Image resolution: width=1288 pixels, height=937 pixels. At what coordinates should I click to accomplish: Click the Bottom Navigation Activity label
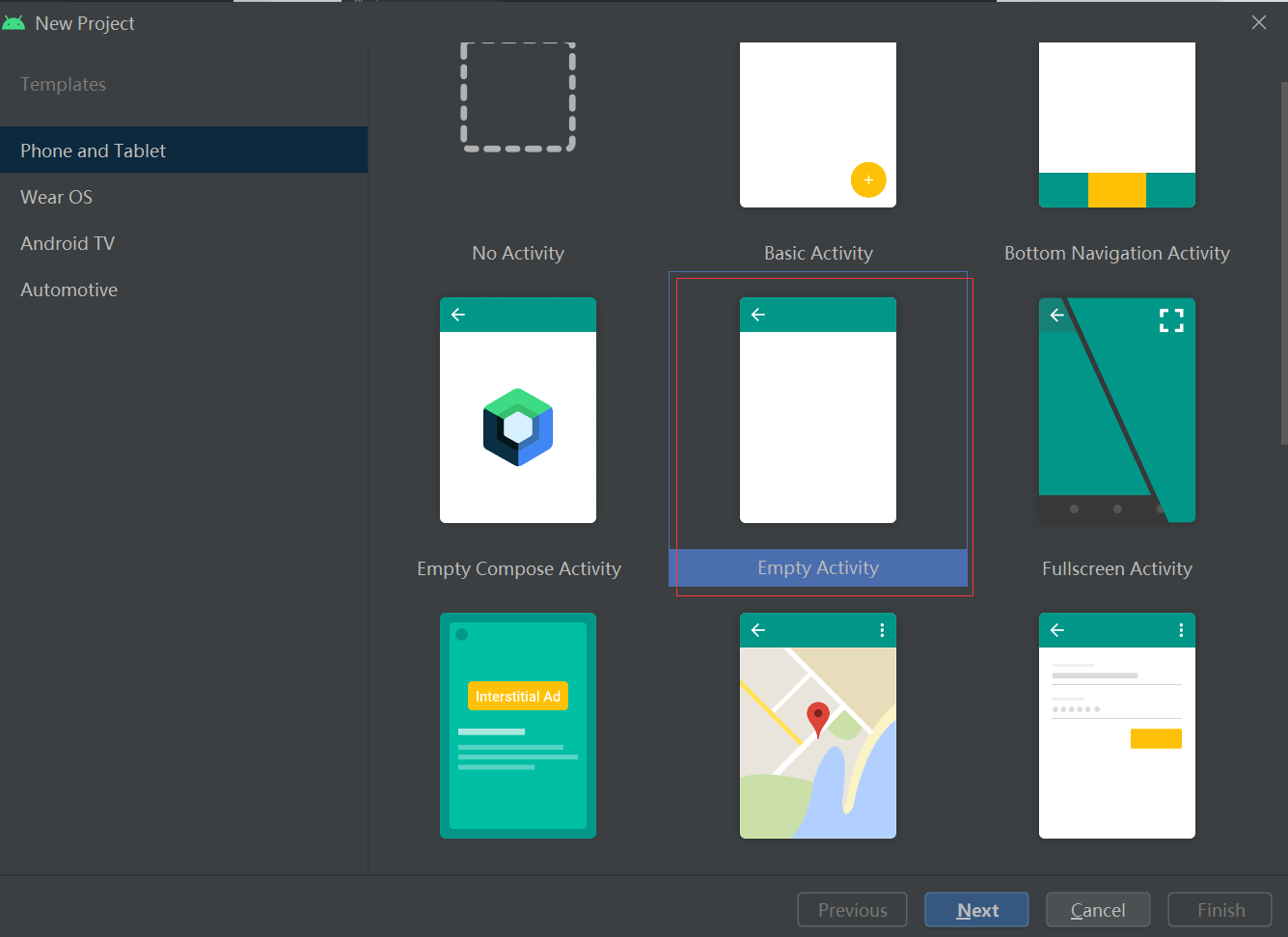1117,253
